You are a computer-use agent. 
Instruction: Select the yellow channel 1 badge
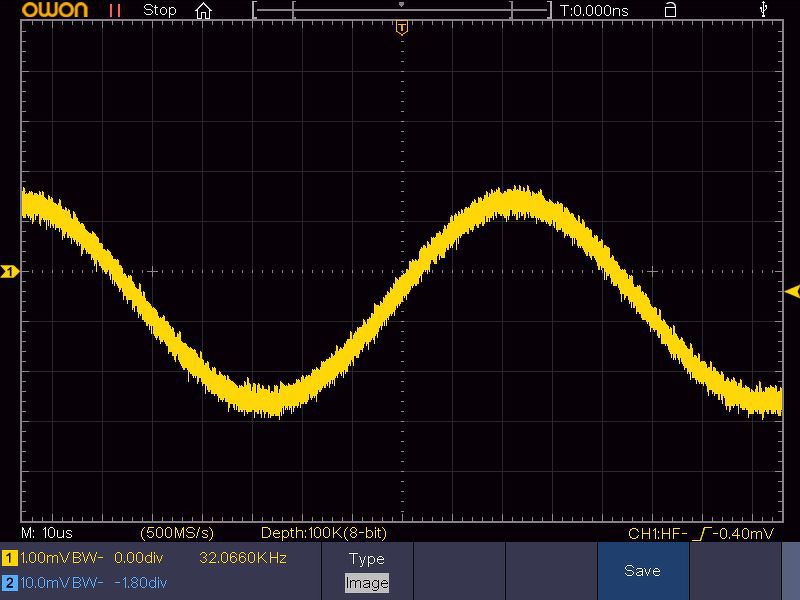click(9, 558)
